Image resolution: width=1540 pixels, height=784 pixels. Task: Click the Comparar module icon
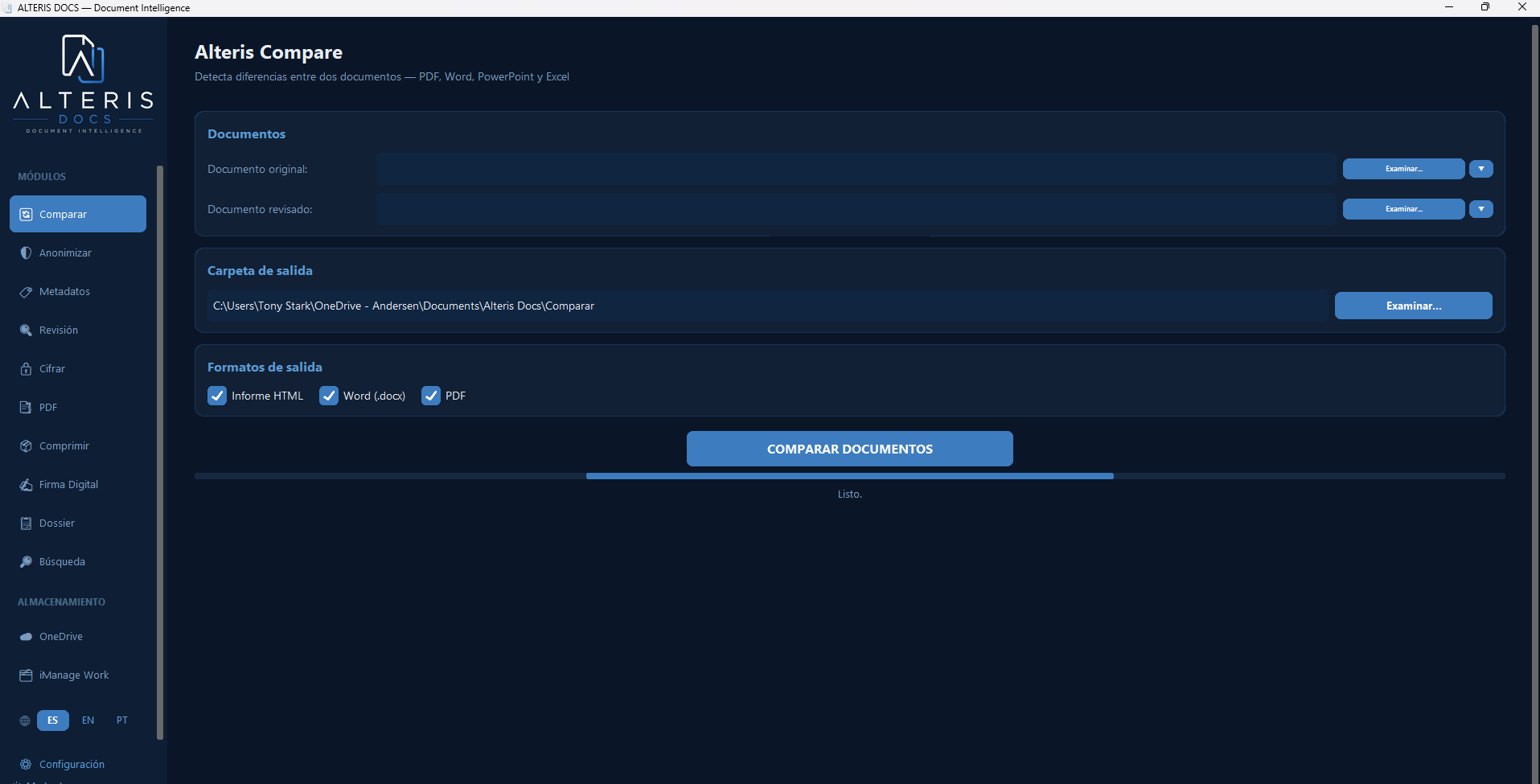point(26,215)
